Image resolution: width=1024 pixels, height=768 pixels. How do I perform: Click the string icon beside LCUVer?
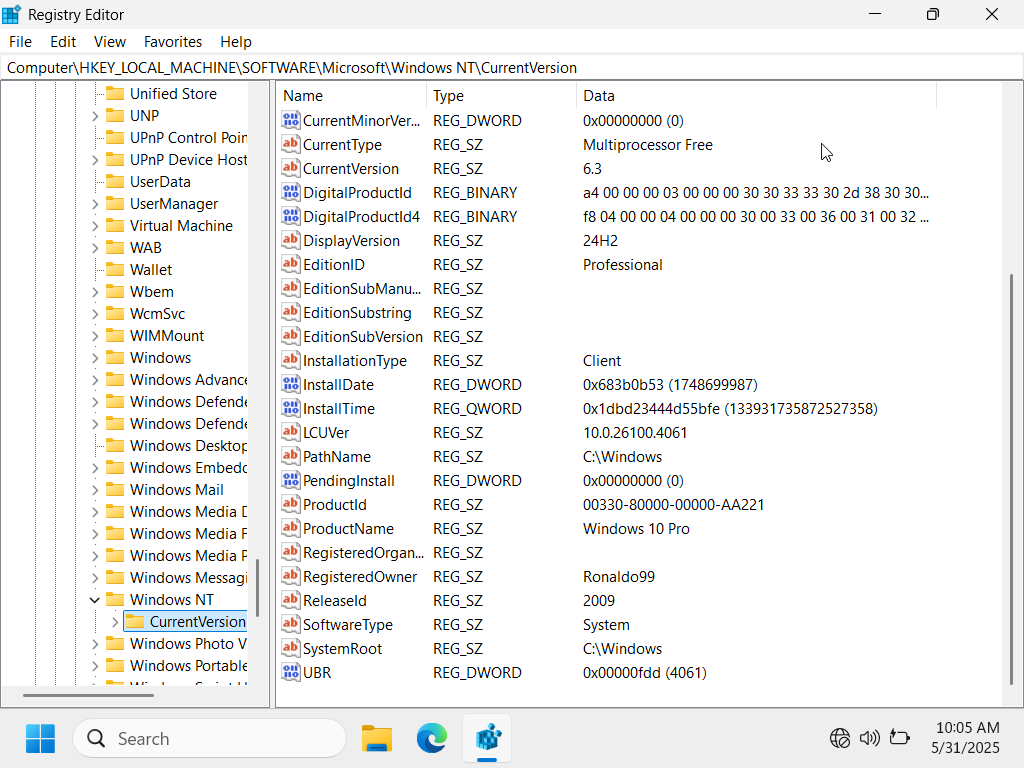(x=291, y=432)
